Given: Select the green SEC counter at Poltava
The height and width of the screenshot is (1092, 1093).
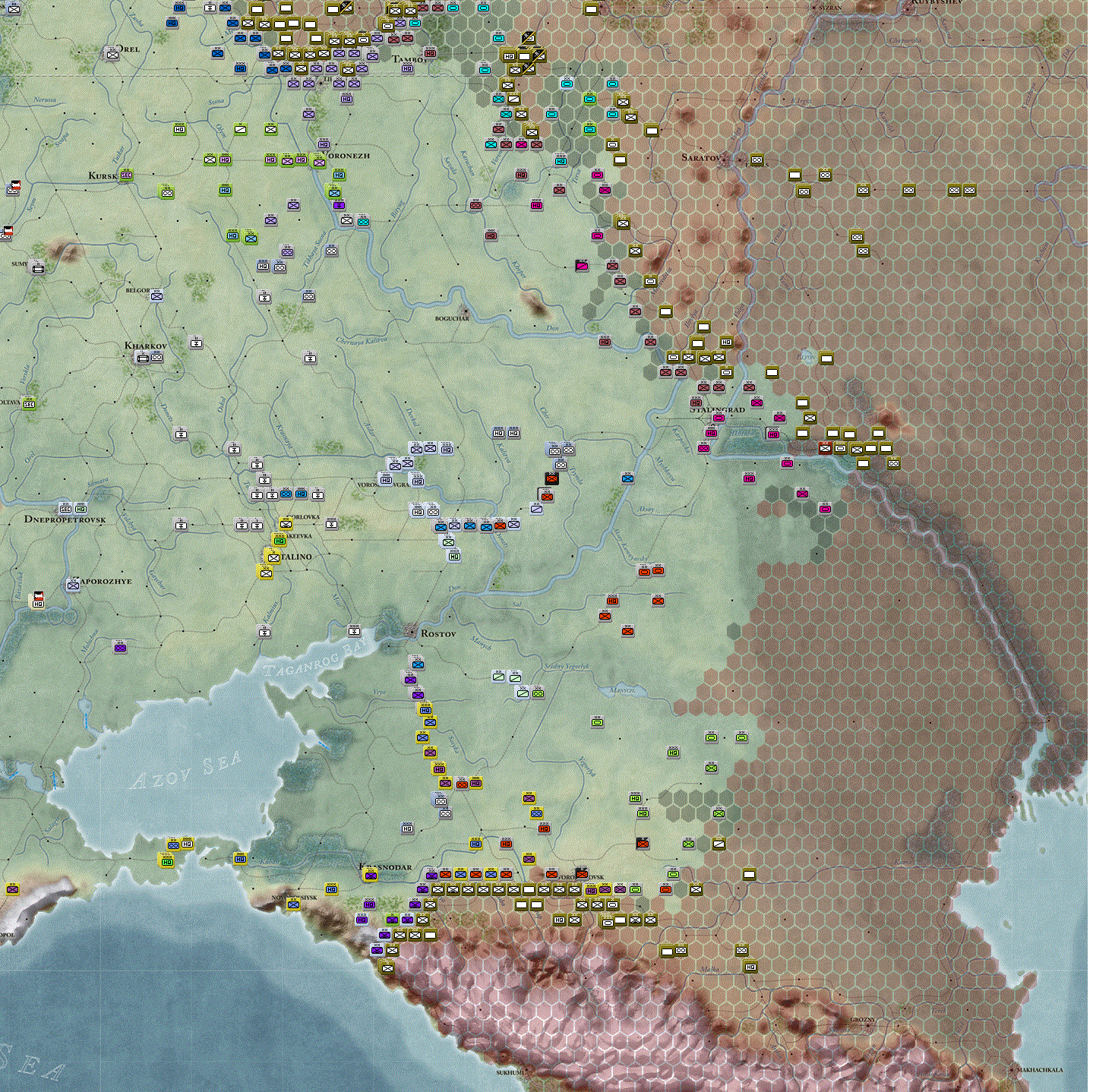Looking at the screenshot, I should [30, 404].
